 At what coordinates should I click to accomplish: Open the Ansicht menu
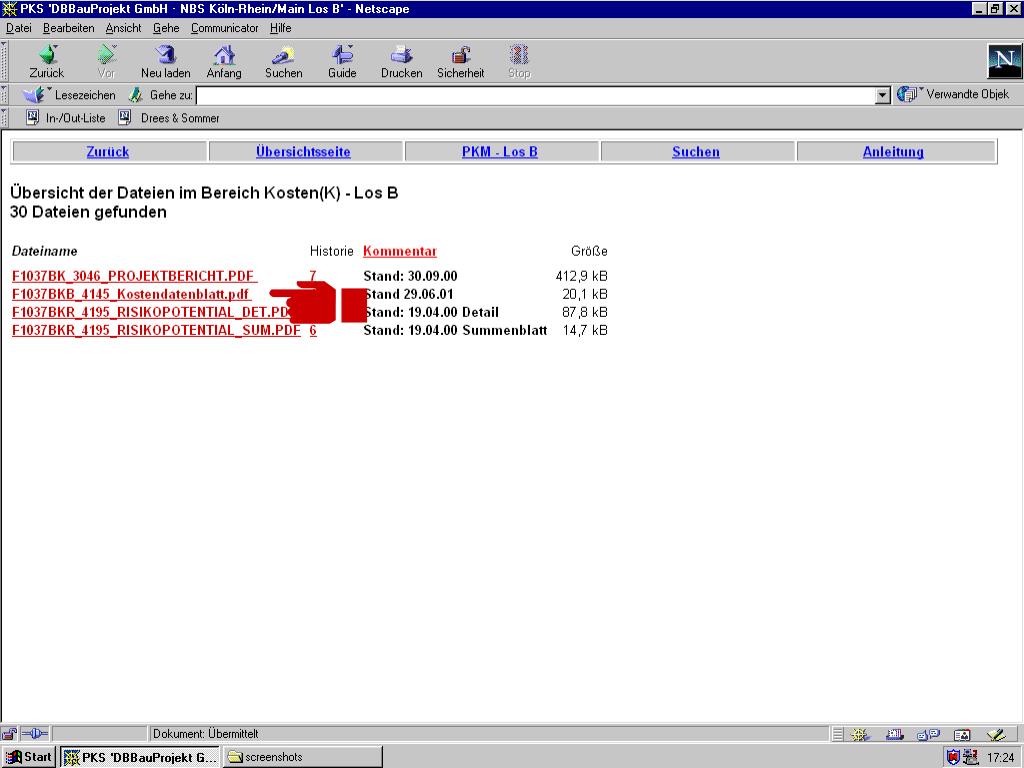tap(123, 28)
